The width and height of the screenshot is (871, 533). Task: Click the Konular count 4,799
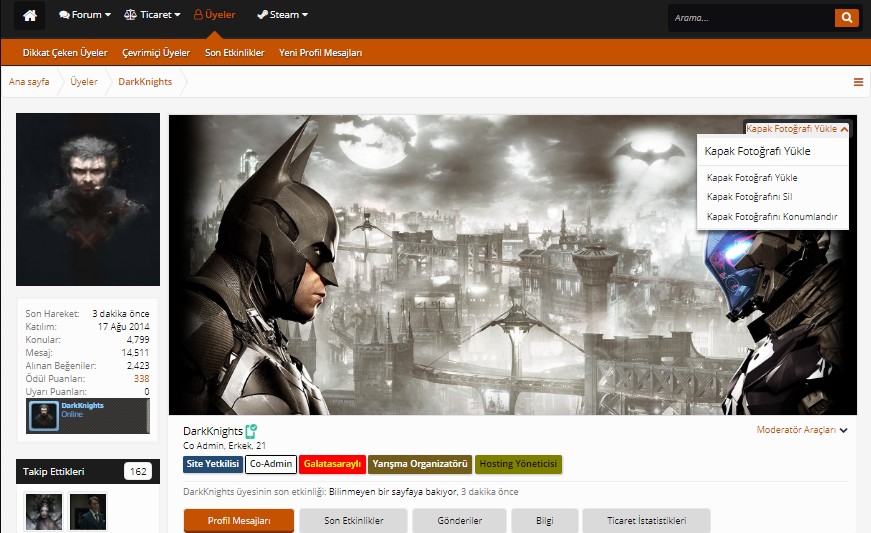(x=138, y=339)
